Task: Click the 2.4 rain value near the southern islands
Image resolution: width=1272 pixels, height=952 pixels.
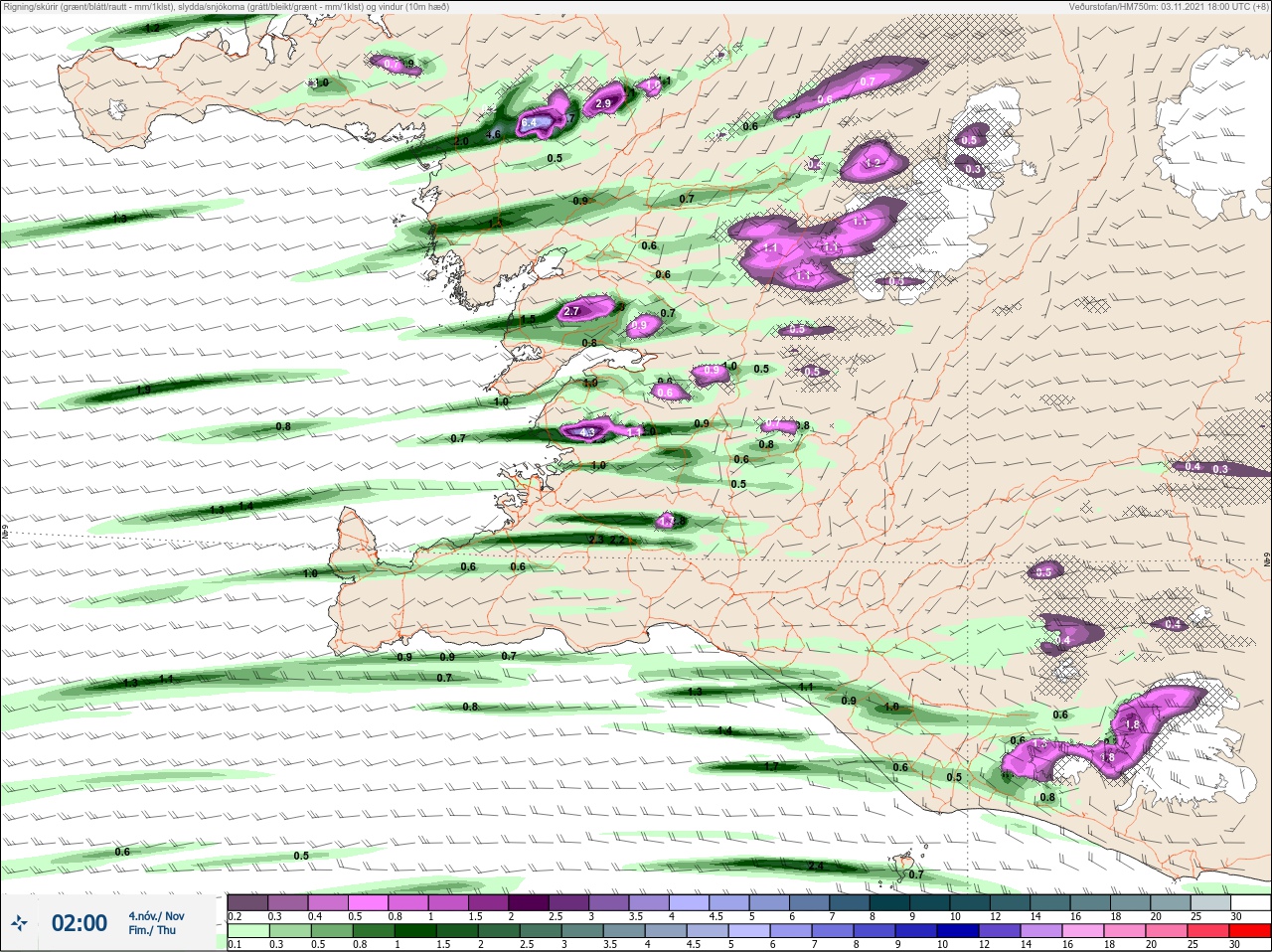Action: point(816,867)
